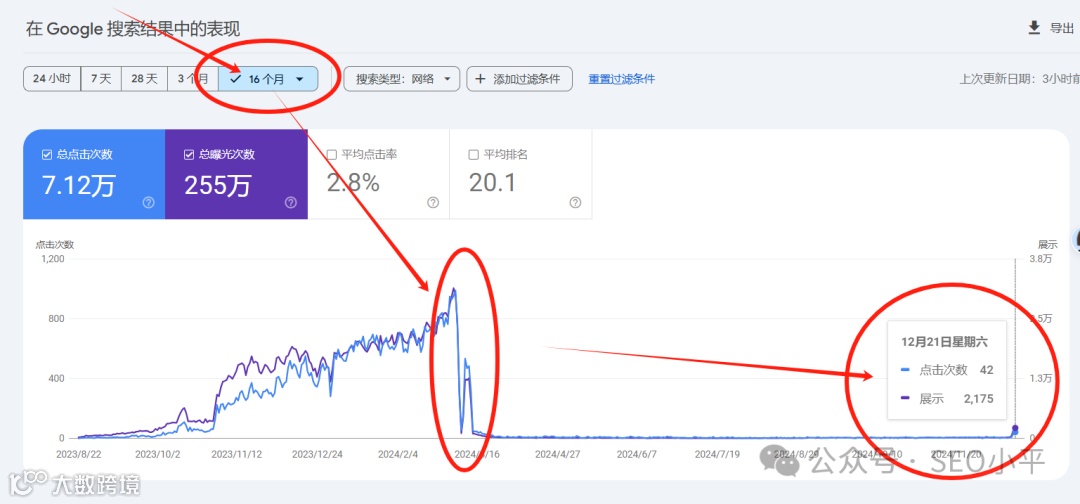Click the 20.1 average position value
Image resolution: width=1080 pixels, height=504 pixels.
pos(492,183)
